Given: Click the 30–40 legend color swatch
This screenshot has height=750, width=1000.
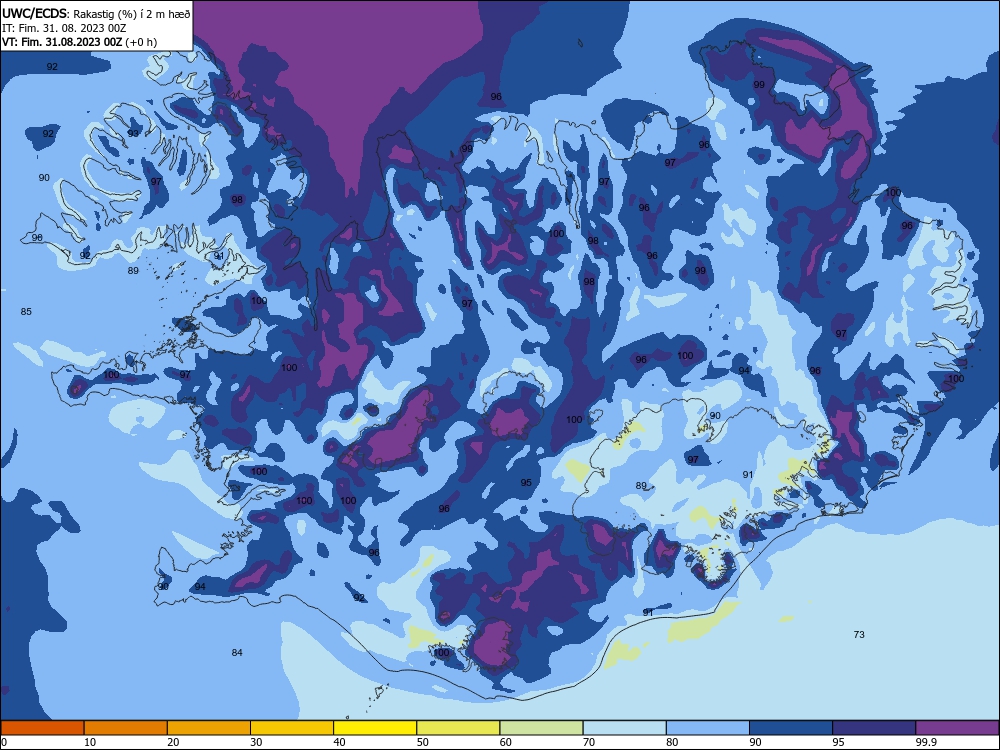Looking at the screenshot, I should pos(292,728).
